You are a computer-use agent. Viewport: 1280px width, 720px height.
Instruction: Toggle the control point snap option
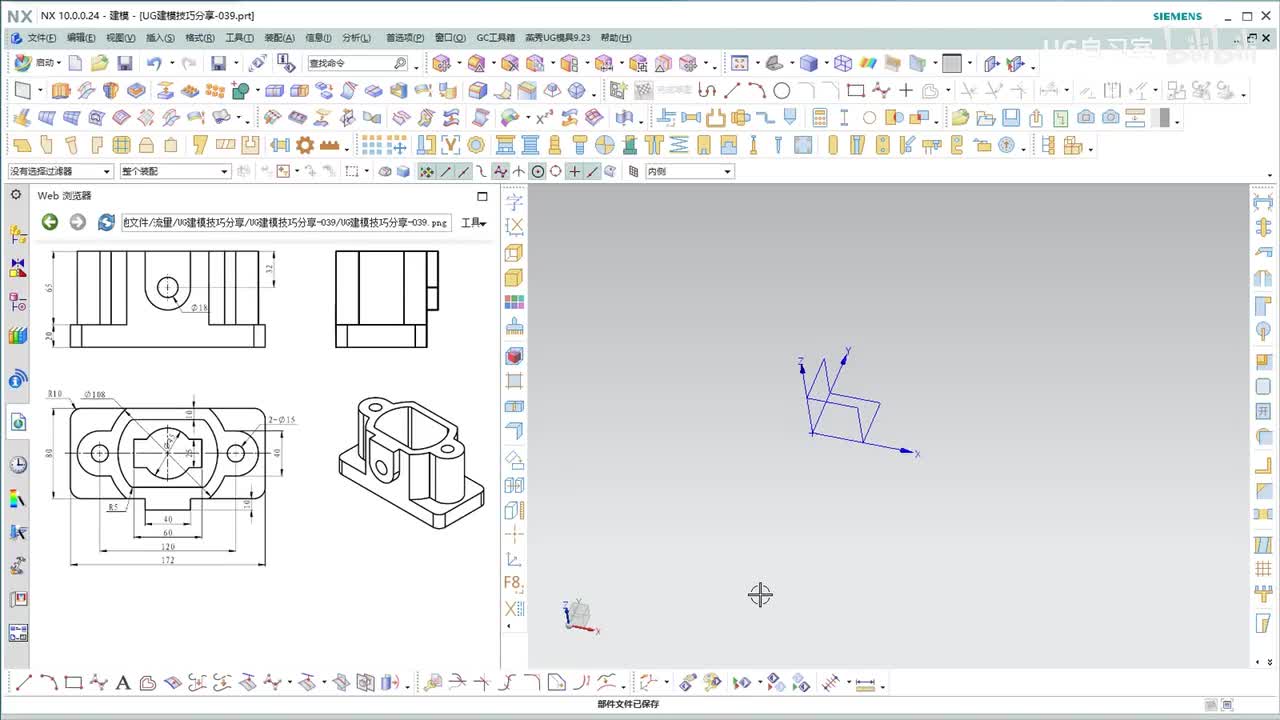pyautogui.click(x=482, y=172)
